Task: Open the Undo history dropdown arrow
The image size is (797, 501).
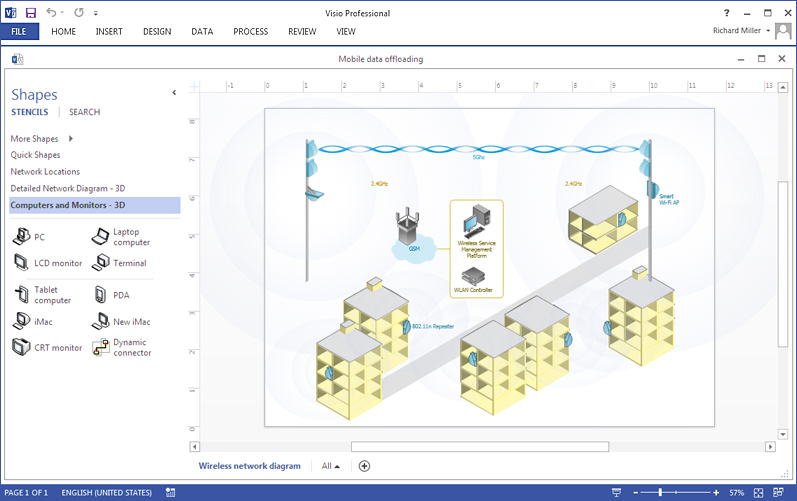Action: (62, 13)
